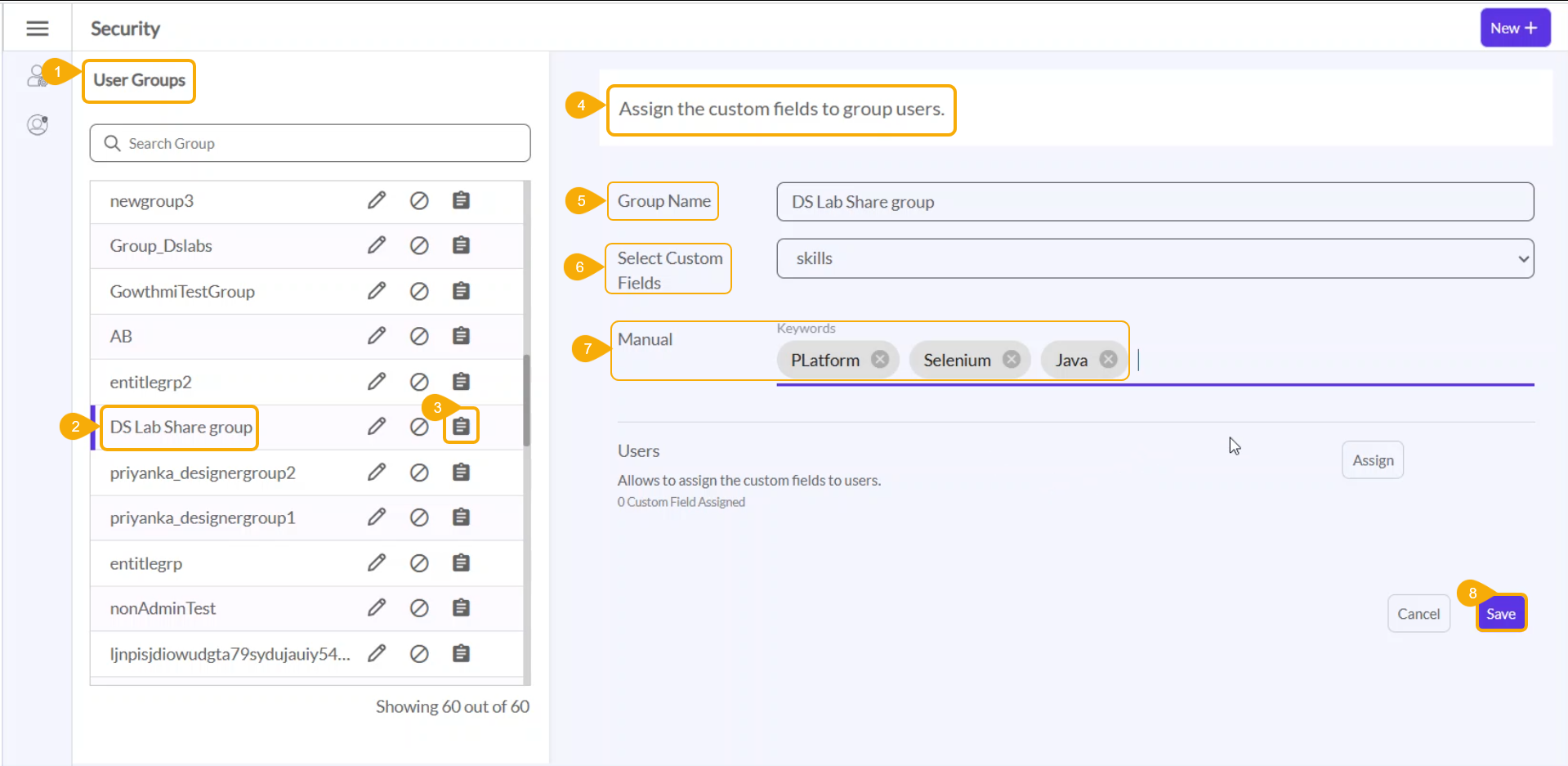Select priyanka_designergroup1 in the group list
The height and width of the screenshot is (766, 1568).
coord(203,517)
